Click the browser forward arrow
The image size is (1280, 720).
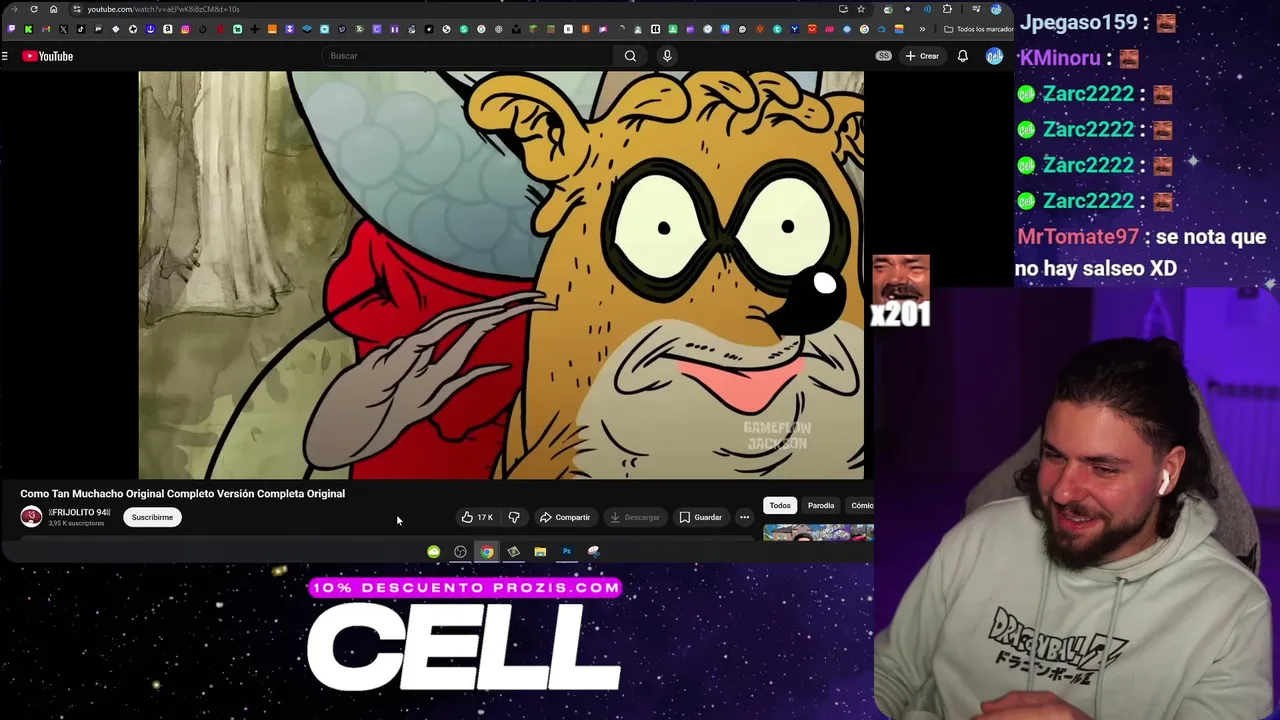point(14,9)
